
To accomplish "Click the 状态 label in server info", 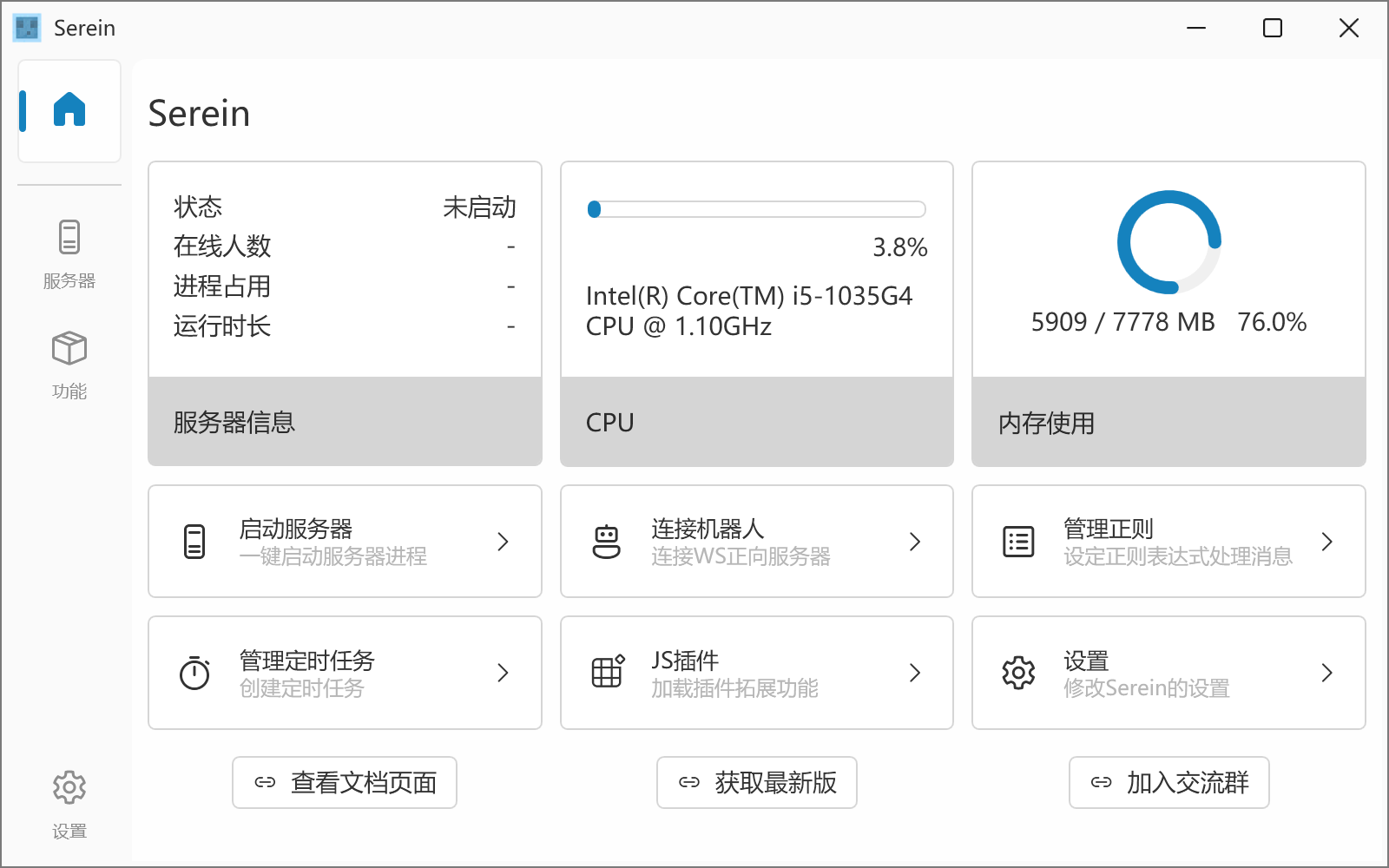I will pyautogui.click(x=198, y=207).
